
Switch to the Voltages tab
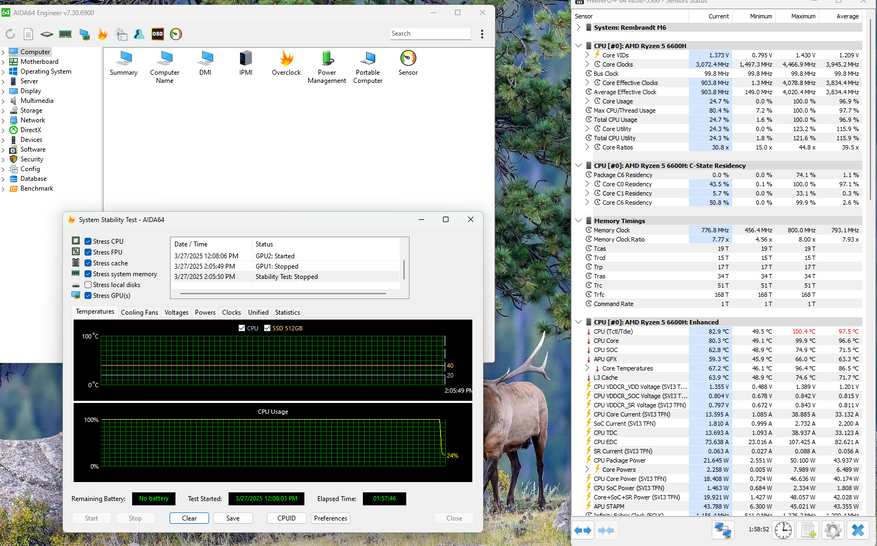[x=176, y=312]
